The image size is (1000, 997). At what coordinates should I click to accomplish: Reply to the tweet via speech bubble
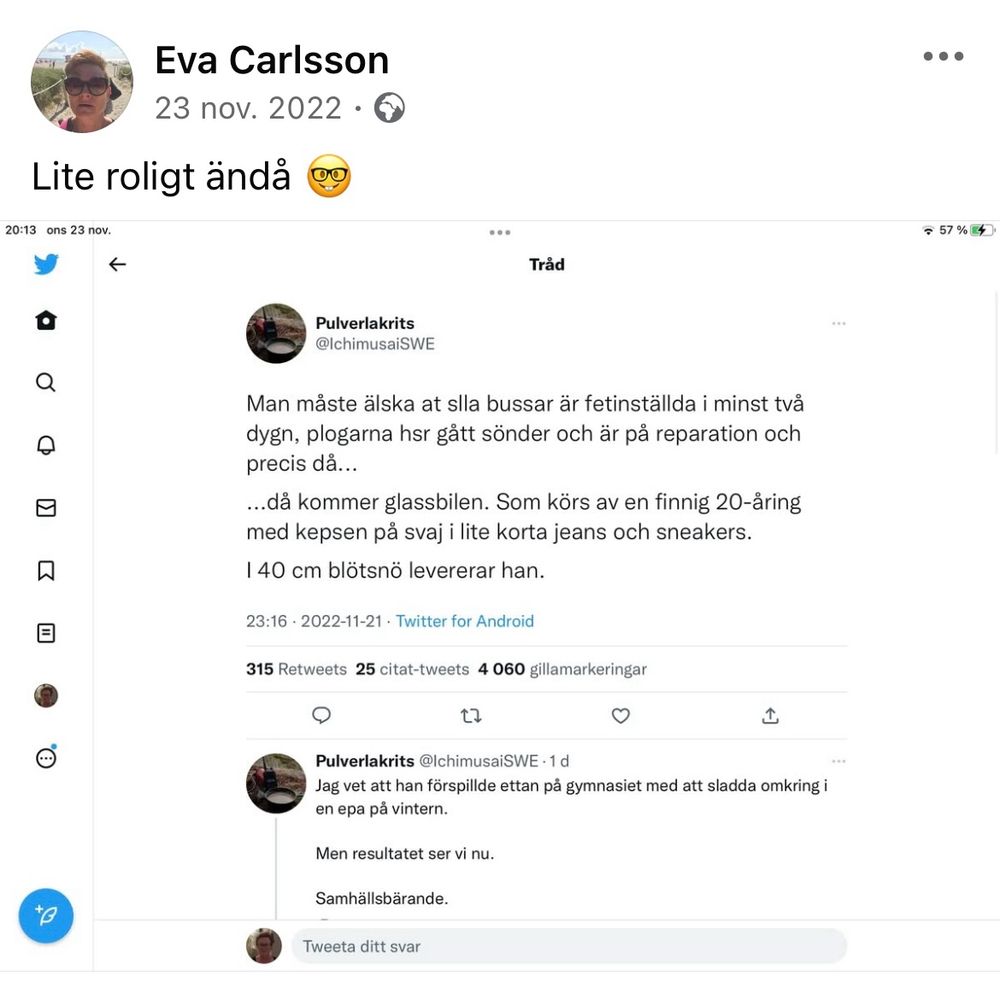[321, 715]
